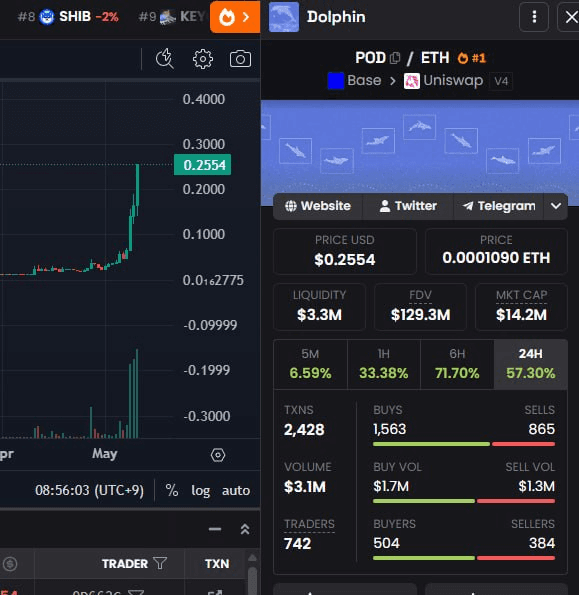This screenshot has width=579, height=595.
Task: Toggle log scale on chart
Action: coord(201,491)
